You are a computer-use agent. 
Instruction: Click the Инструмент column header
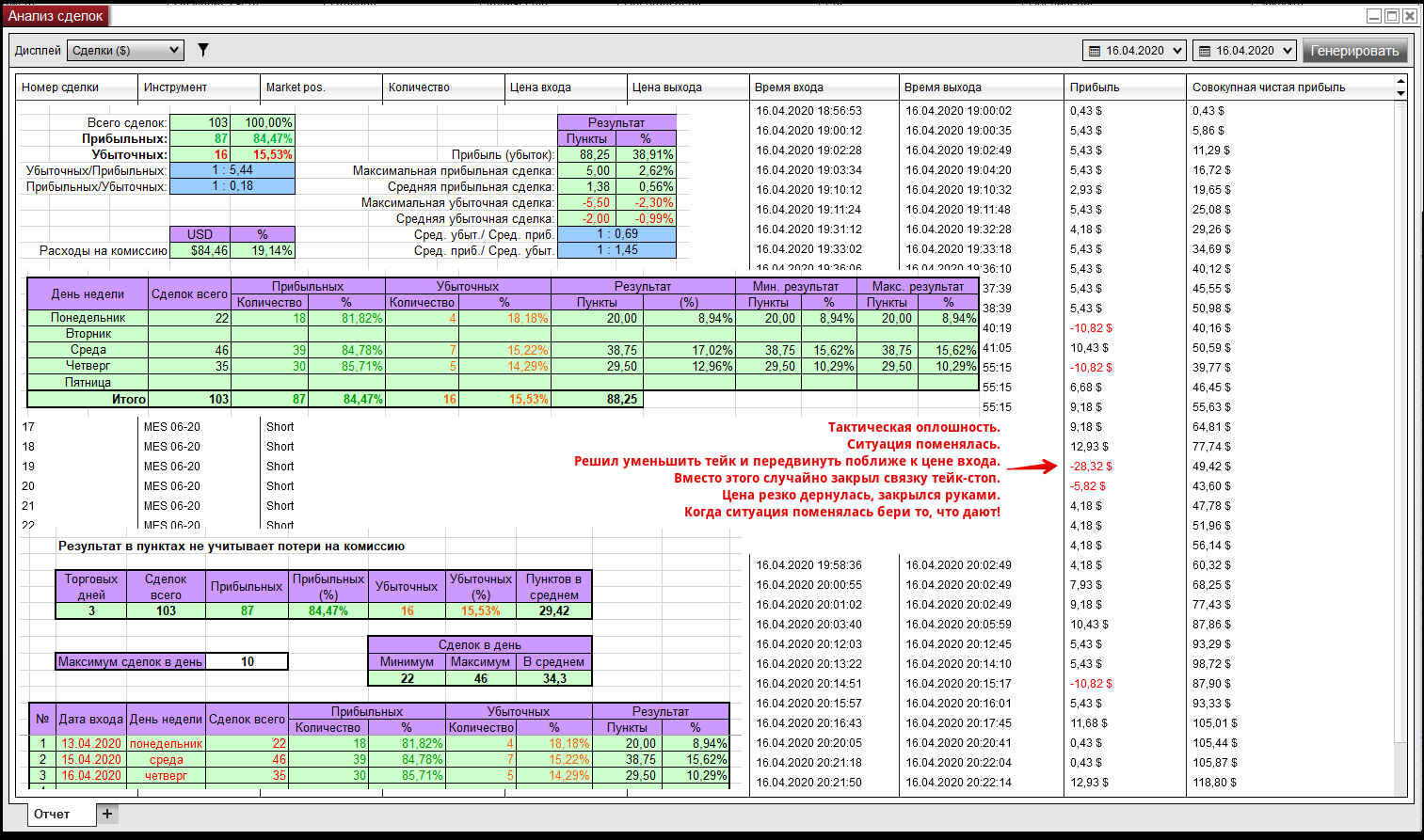[x=175, y=87]
